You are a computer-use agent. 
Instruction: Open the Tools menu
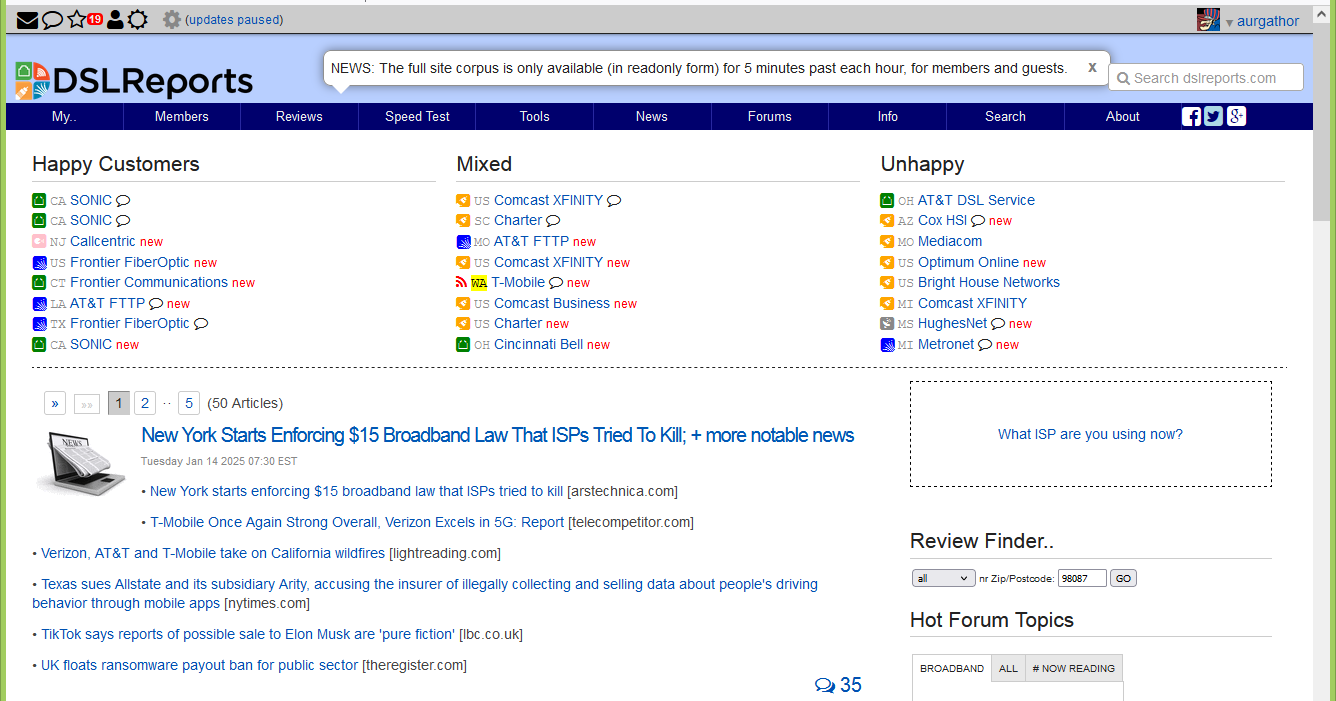(535, 116)
